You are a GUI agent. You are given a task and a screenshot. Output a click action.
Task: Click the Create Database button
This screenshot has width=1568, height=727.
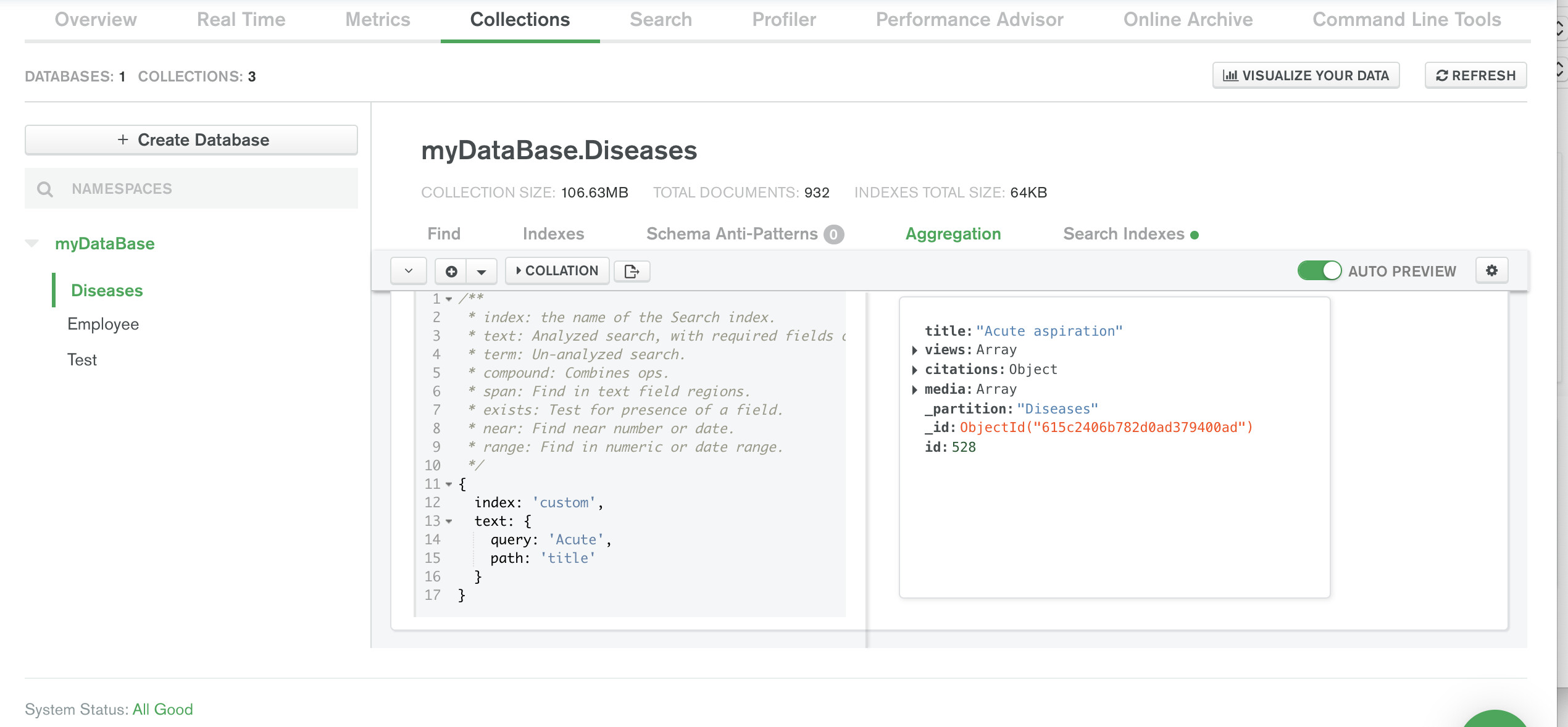[191, 140]
